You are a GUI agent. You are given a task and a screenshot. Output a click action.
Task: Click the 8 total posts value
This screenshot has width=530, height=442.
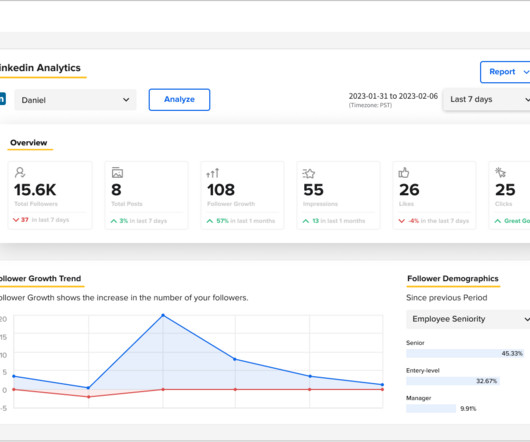116,190
